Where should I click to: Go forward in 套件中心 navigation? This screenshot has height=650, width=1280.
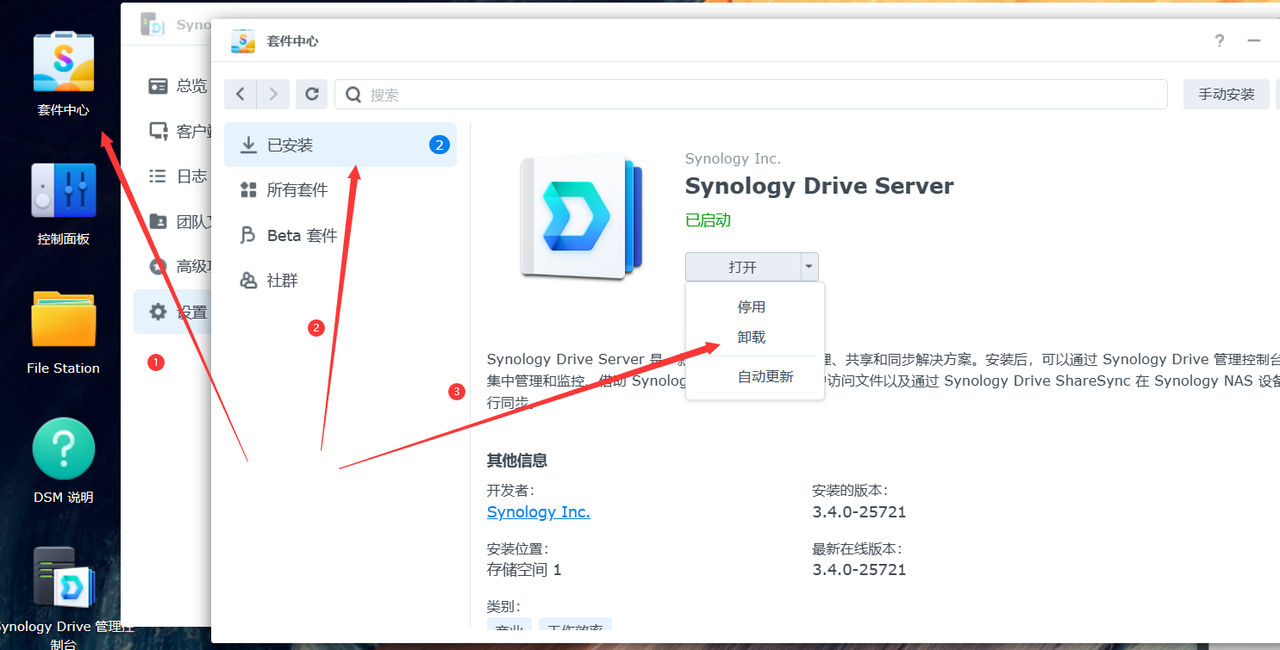[273, 94]
